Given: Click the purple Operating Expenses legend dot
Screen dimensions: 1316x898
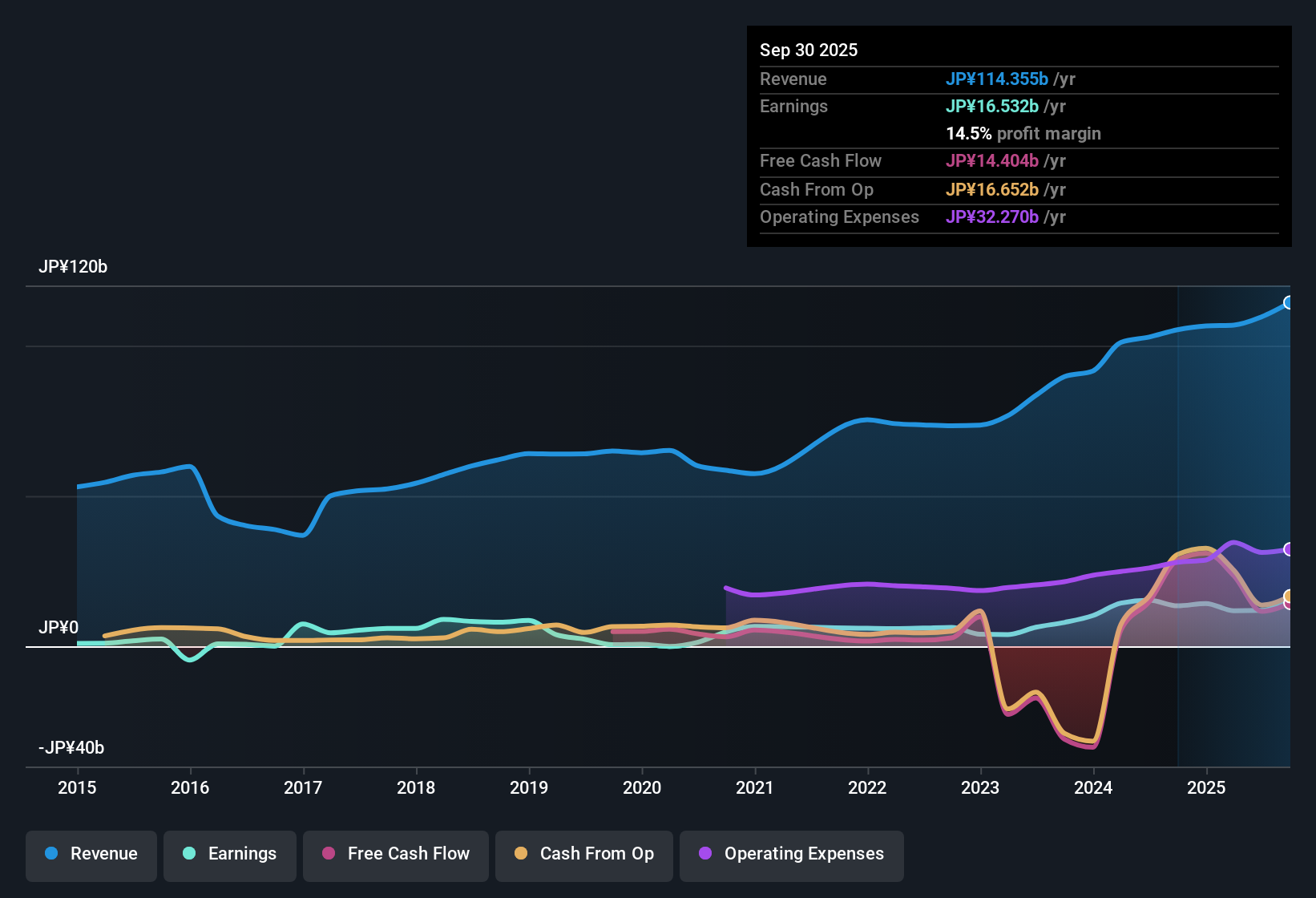Looking at the screenshot, I should tap(704, 854).
